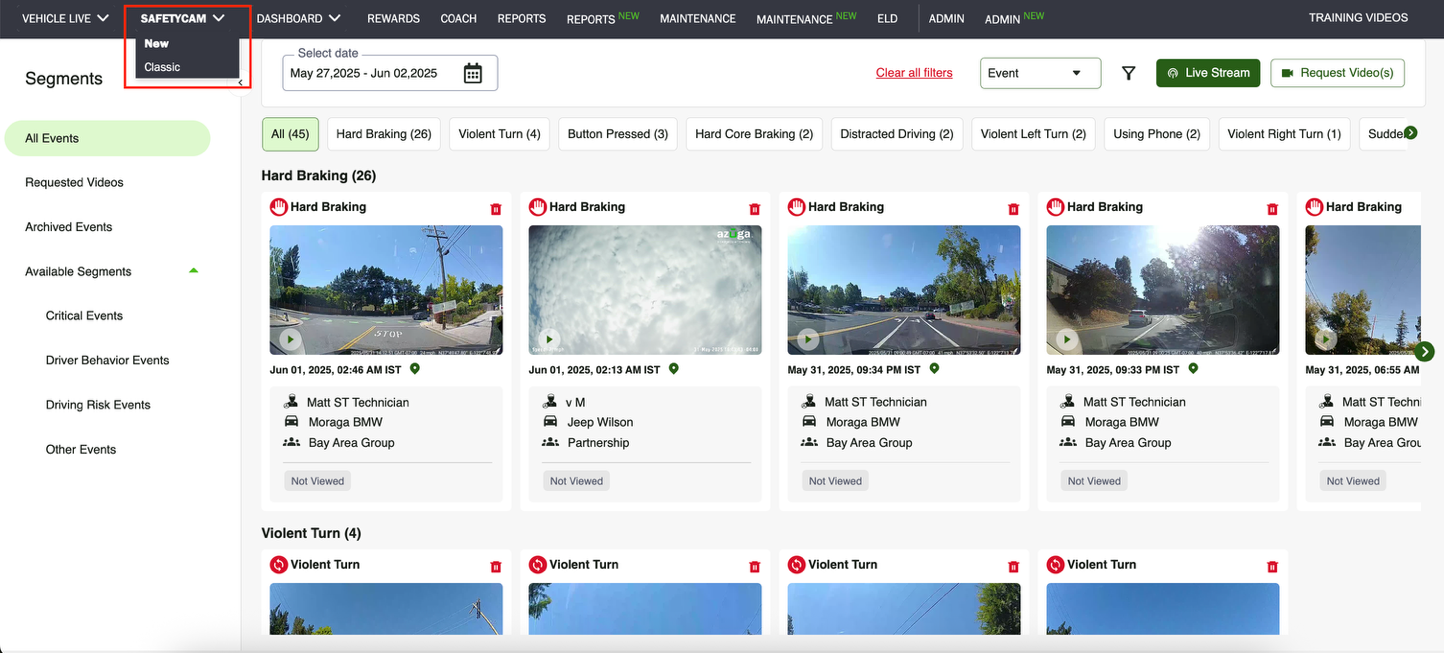Screen dimensions: 1444x653
Task: Click the Hard Braking hand icon on first card
Action: (x=279, y=207)
